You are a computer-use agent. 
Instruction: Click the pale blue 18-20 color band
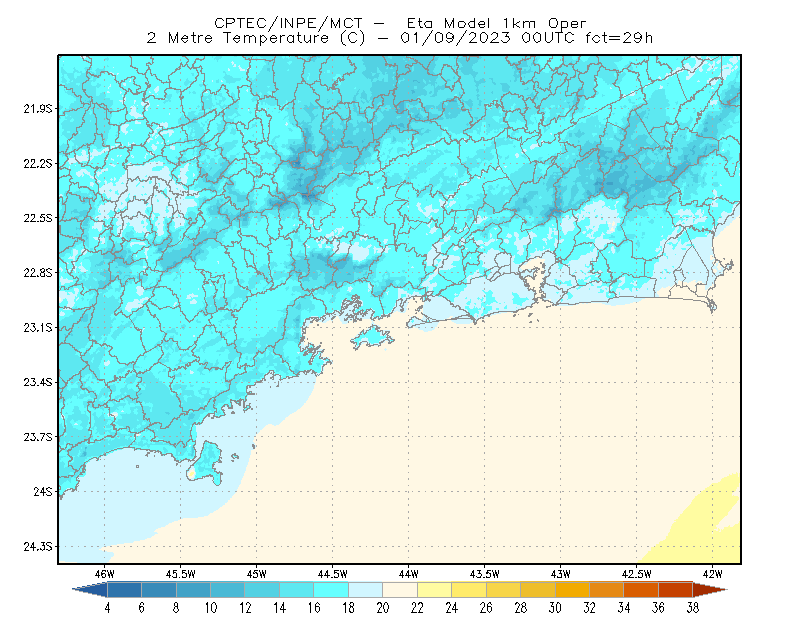pyautogui.click(x=365, y=589)
